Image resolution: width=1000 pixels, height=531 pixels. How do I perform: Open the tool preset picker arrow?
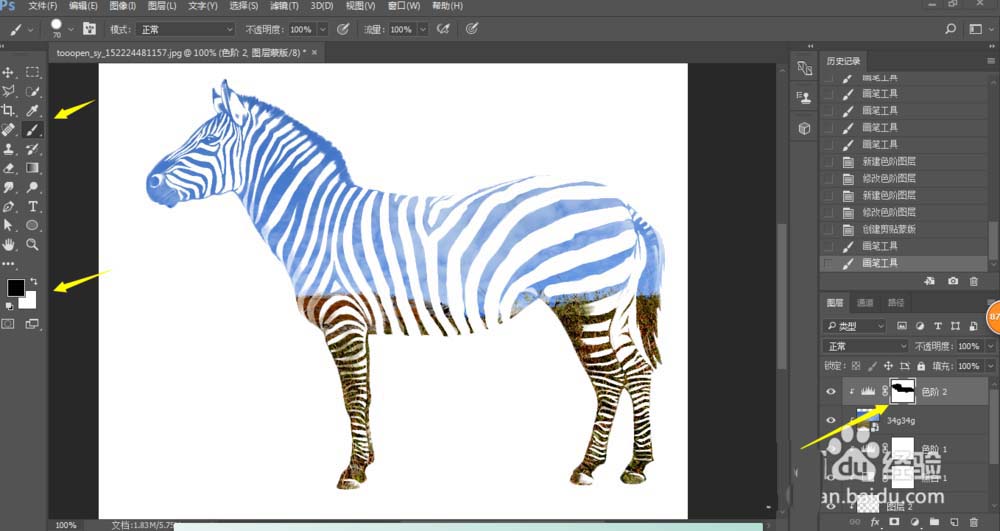pos(31,29)
